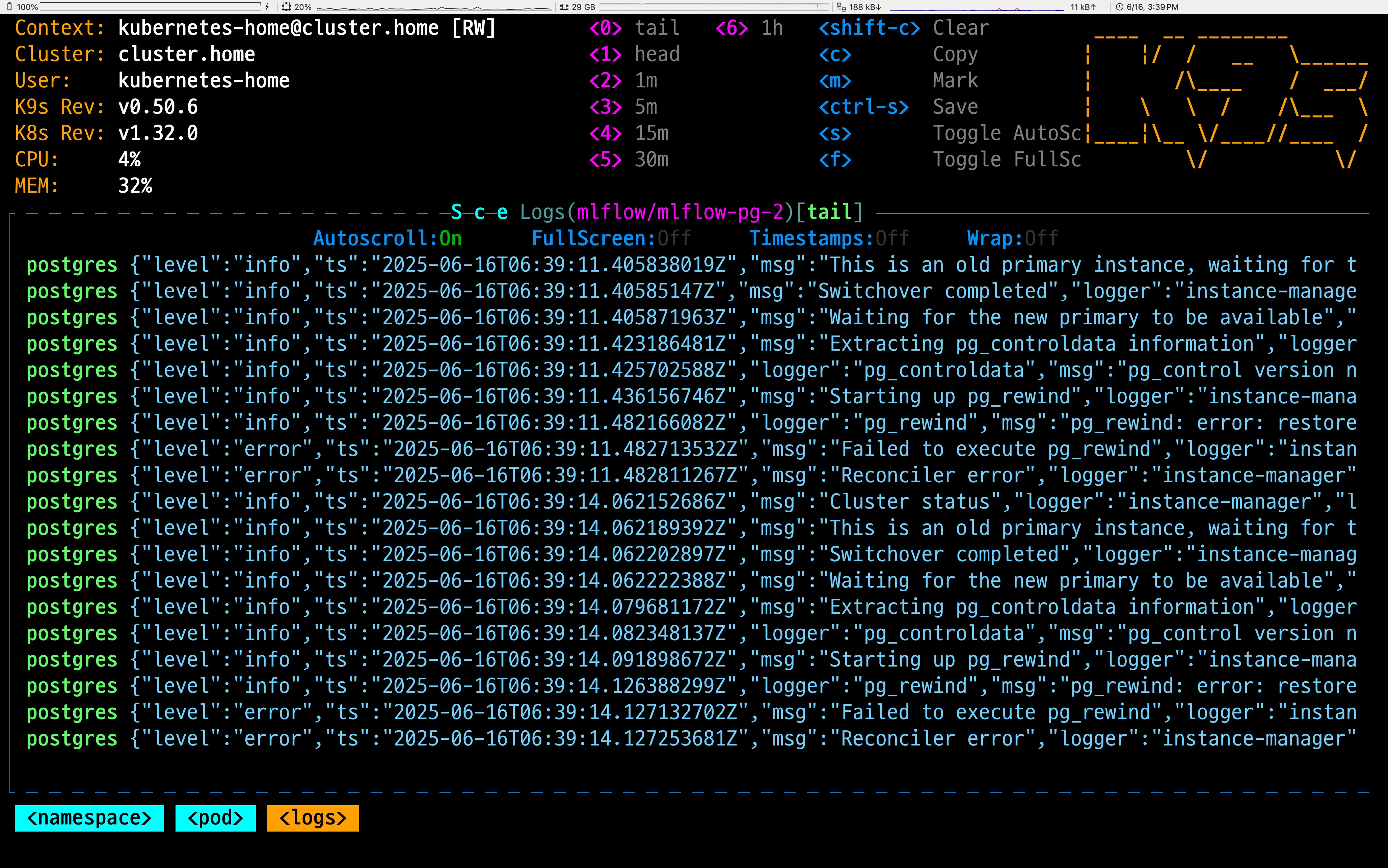Viewport: 1388px width, 868px height.
Task: Click the <shift-c> Clear shortcut key
Action: pyautogui.click(x=869, y=28)
